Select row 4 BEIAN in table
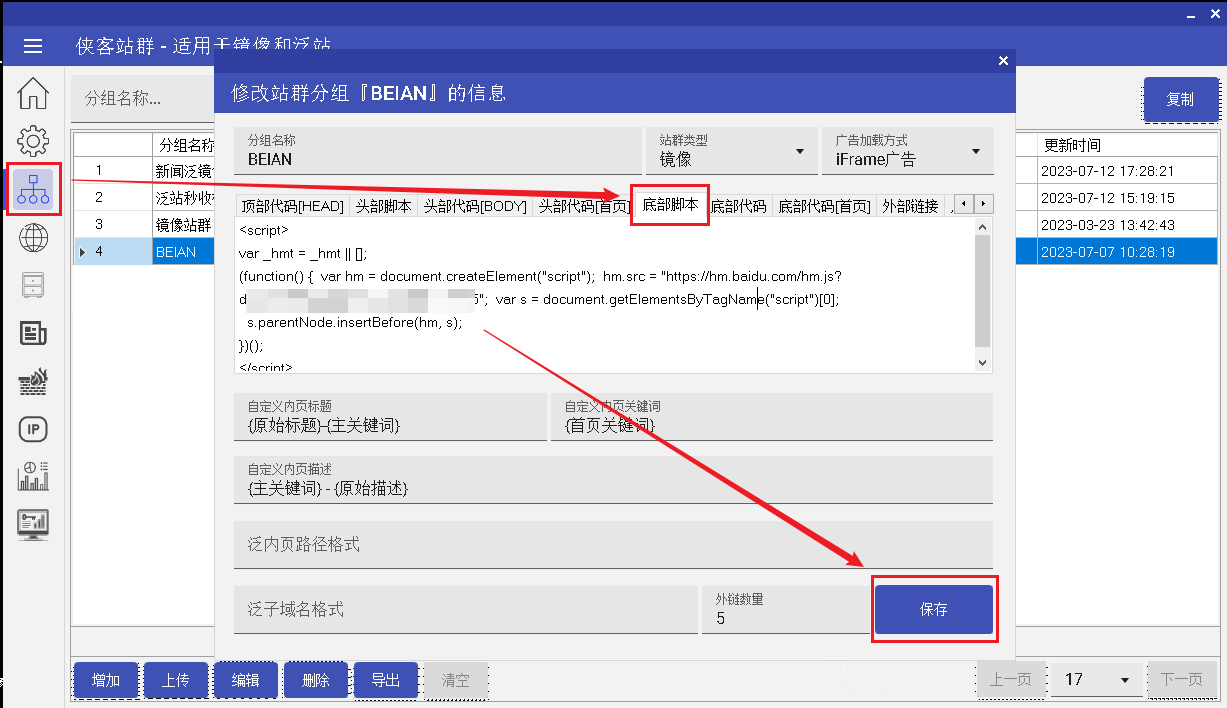The width and height of the screenshot is (1227, 708). (x=143, y=252)
